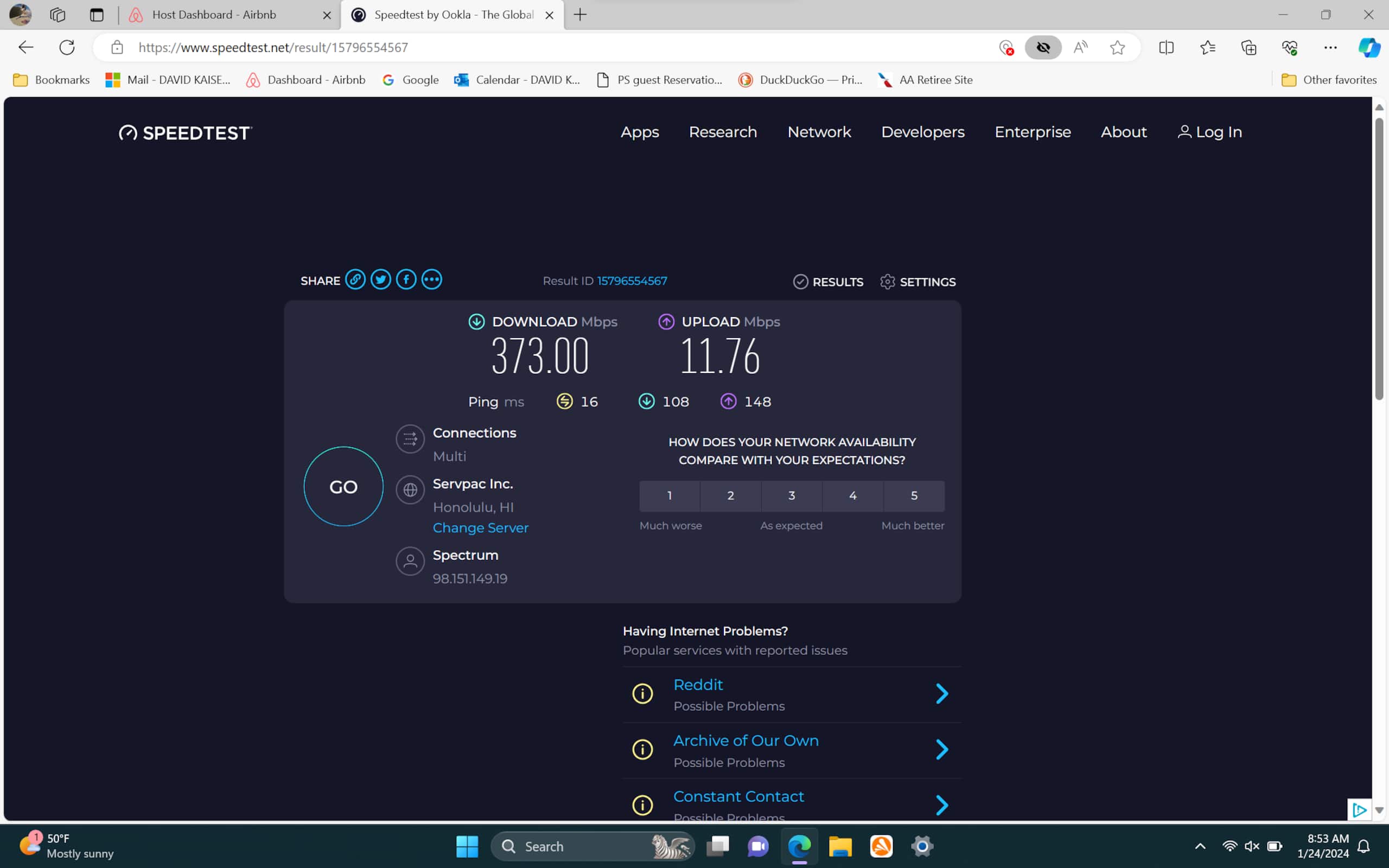Toggle the tracking prevention eye icon
The width and height of the screenshot is (1389, 868).
[1043, 47]
